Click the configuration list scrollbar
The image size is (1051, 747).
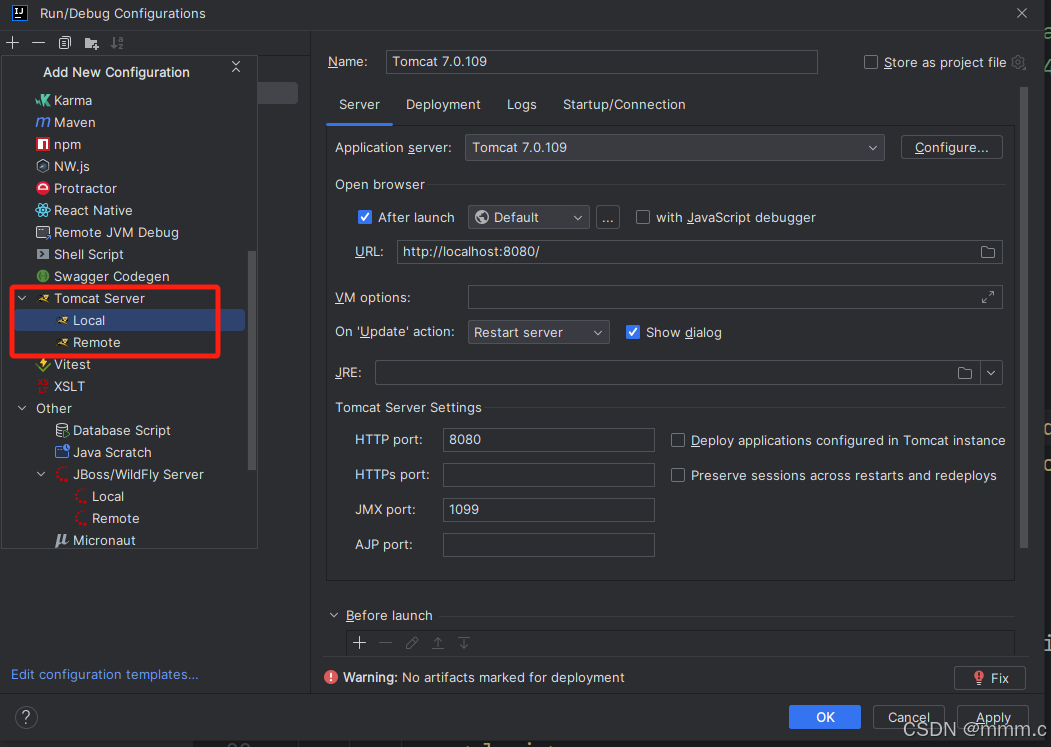pos(252,360)
